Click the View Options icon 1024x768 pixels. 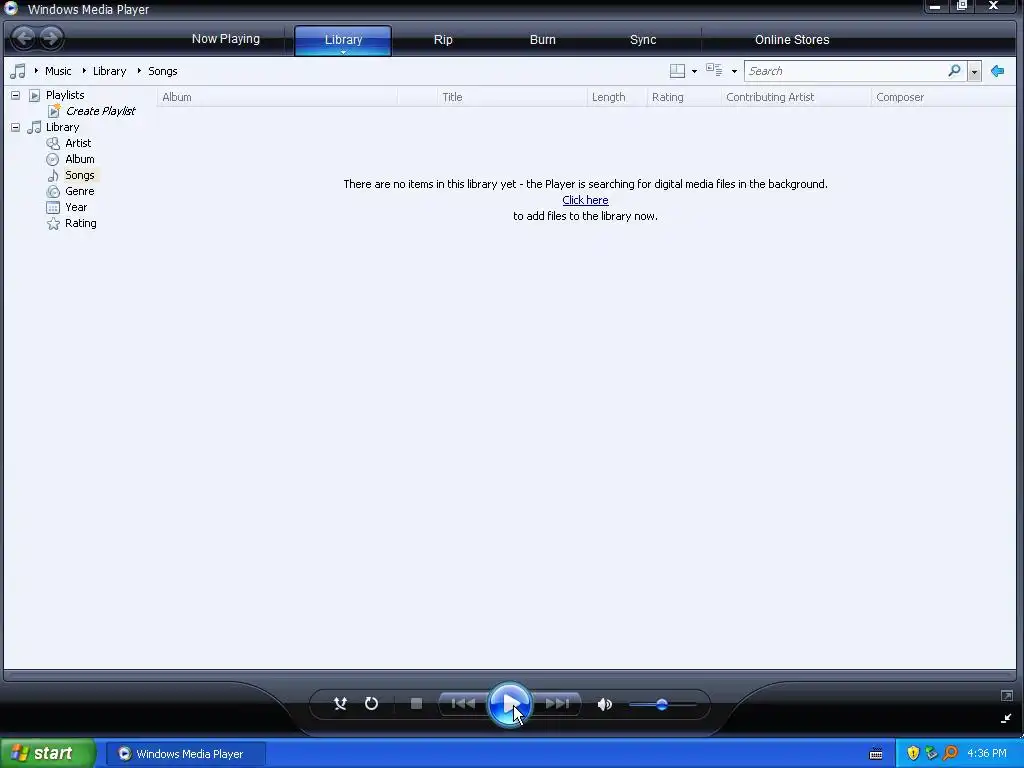click(714, 70)
